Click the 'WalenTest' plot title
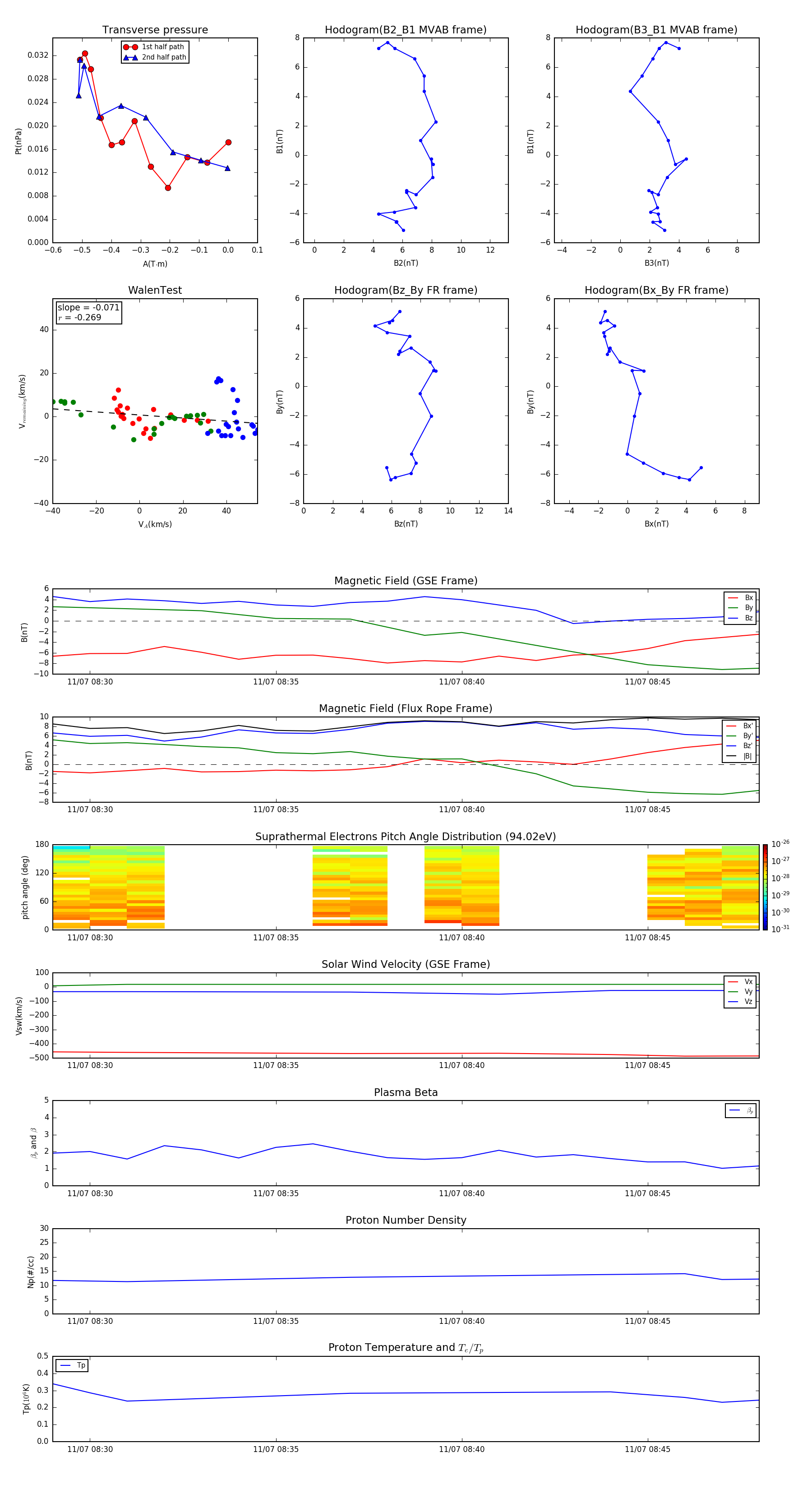Image resolution: width=812 pixels, height=1489 pixels. [x=155, y=290]
